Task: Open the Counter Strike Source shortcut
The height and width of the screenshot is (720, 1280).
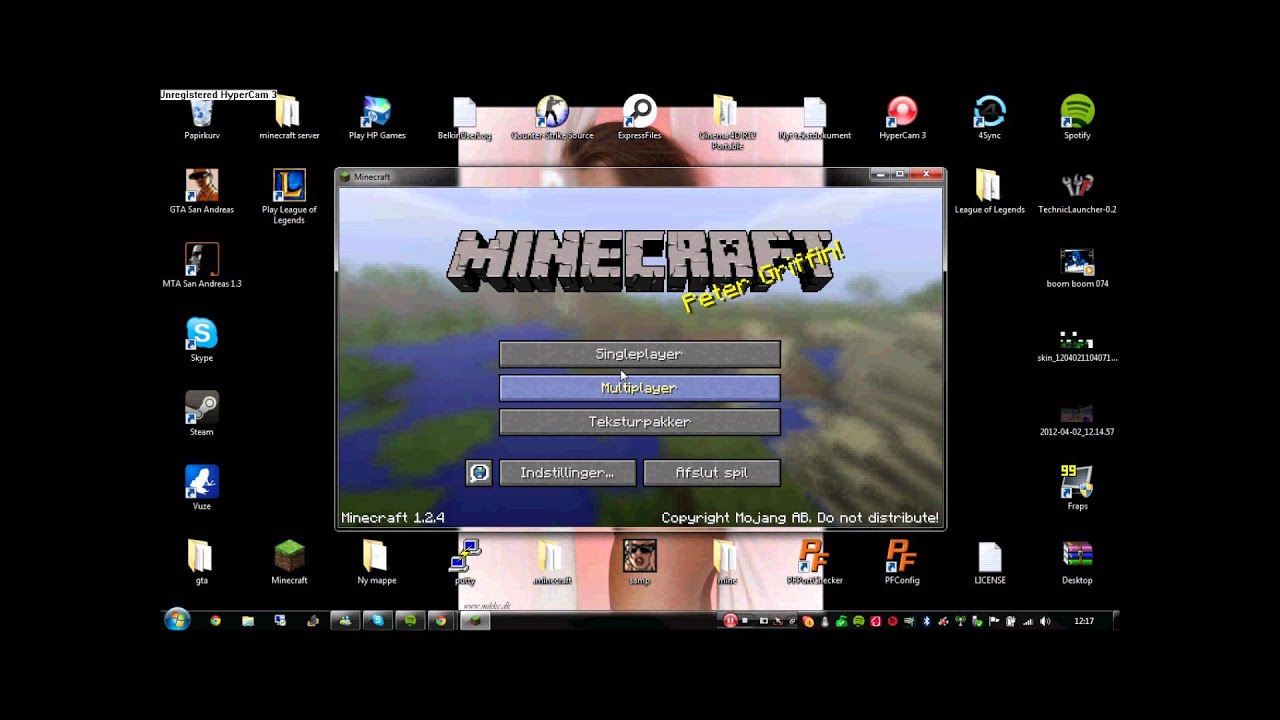Action: (x=552, y=119)
